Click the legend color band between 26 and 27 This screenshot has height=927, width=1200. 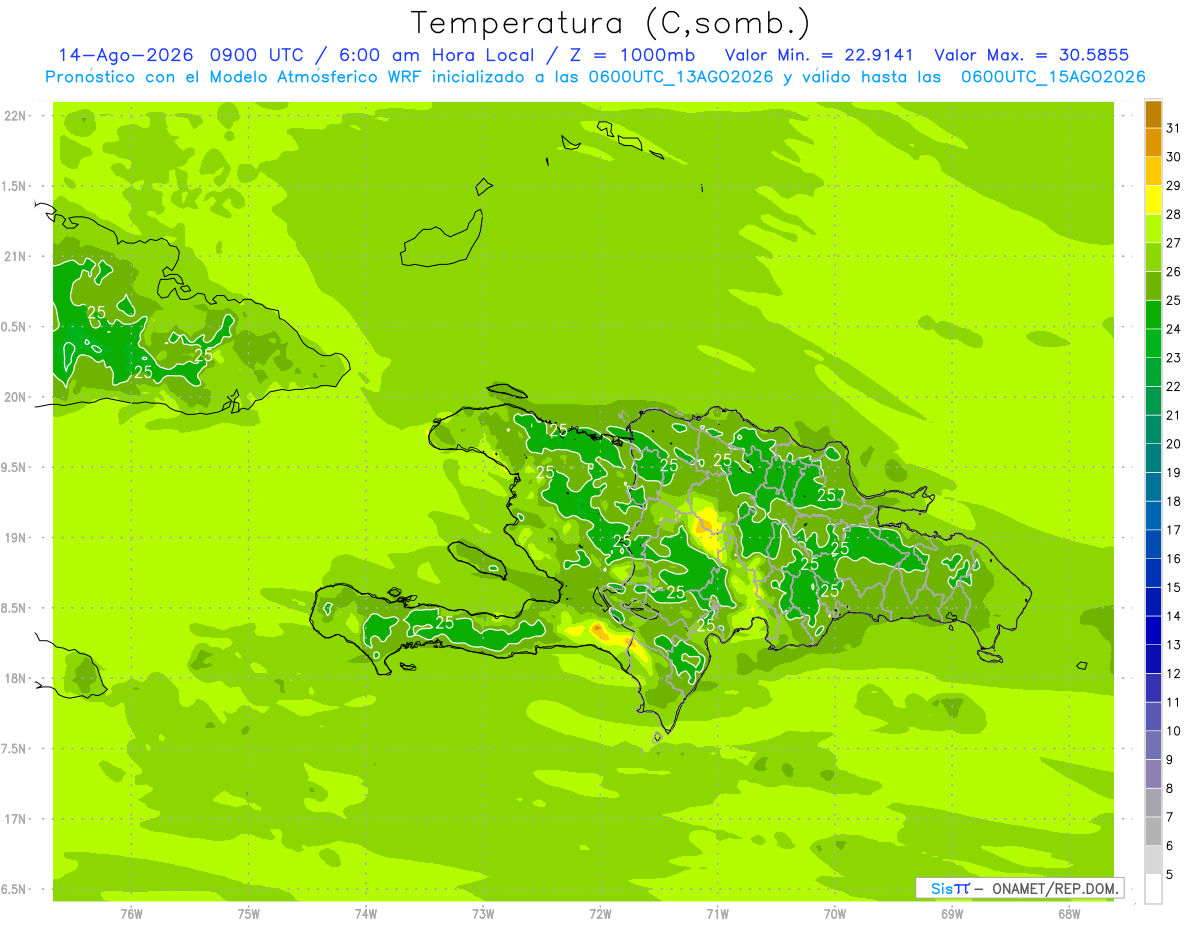(1153, 258)
